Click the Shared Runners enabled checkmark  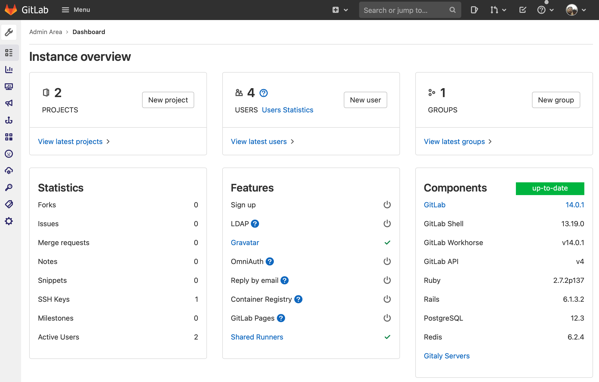(387, 337)
